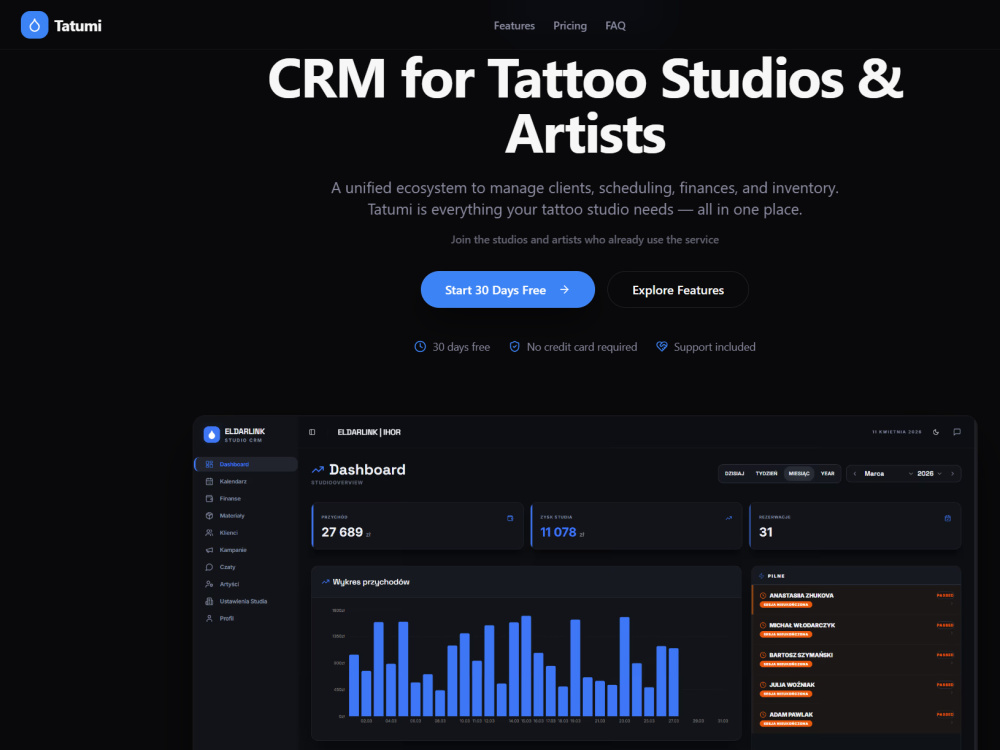Screen dimensions: 1000x750
Task: Click the clock icon beside Michał Włodarczyk
Action: coord(763,626)
